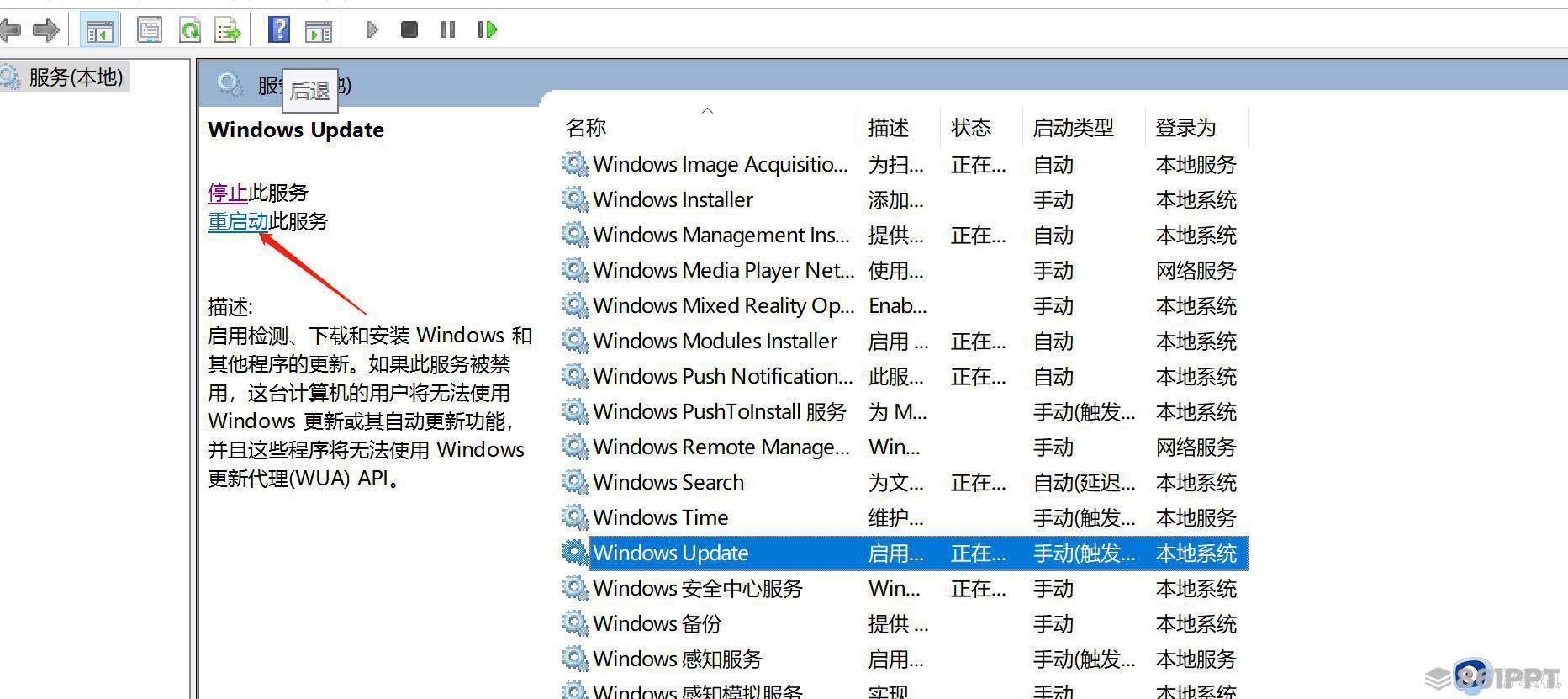The width and height of the screenshot is (1568, 699).
Task: Click 手动(触发... startup type of Windows Time
Action: (1084, 517)
